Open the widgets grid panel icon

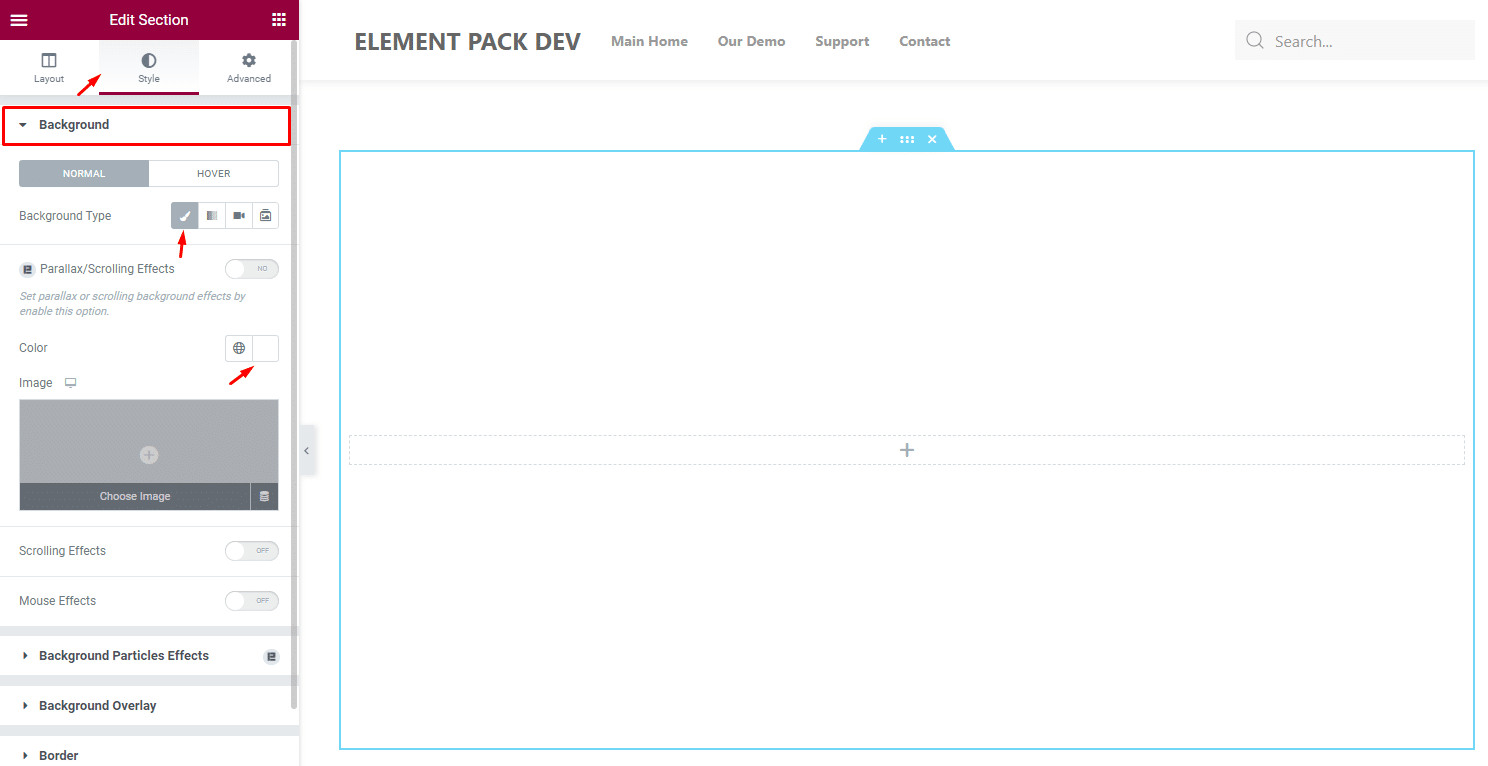pos(278,20)
